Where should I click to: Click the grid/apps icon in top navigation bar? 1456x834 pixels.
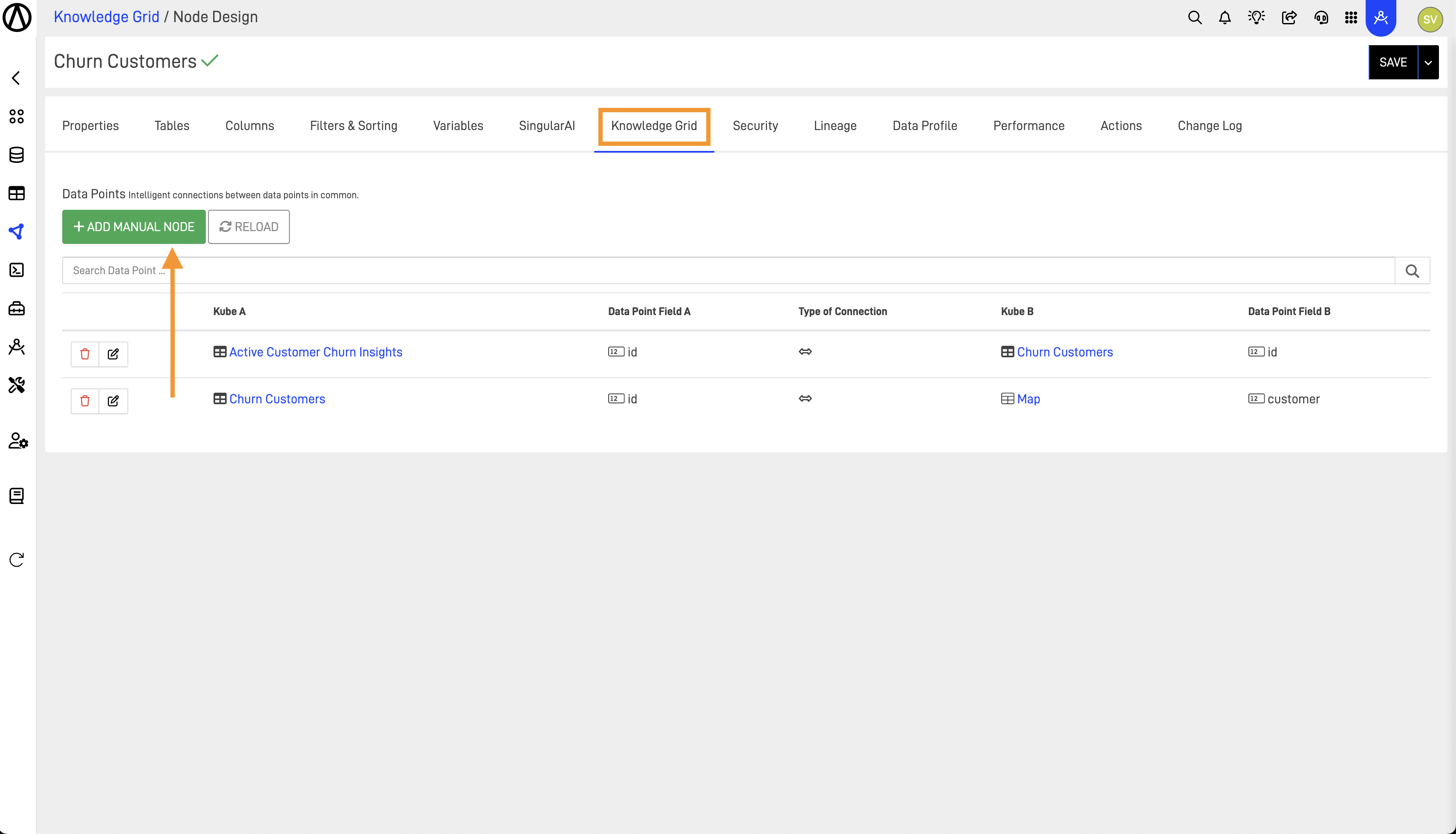(x=1351, y=18)
